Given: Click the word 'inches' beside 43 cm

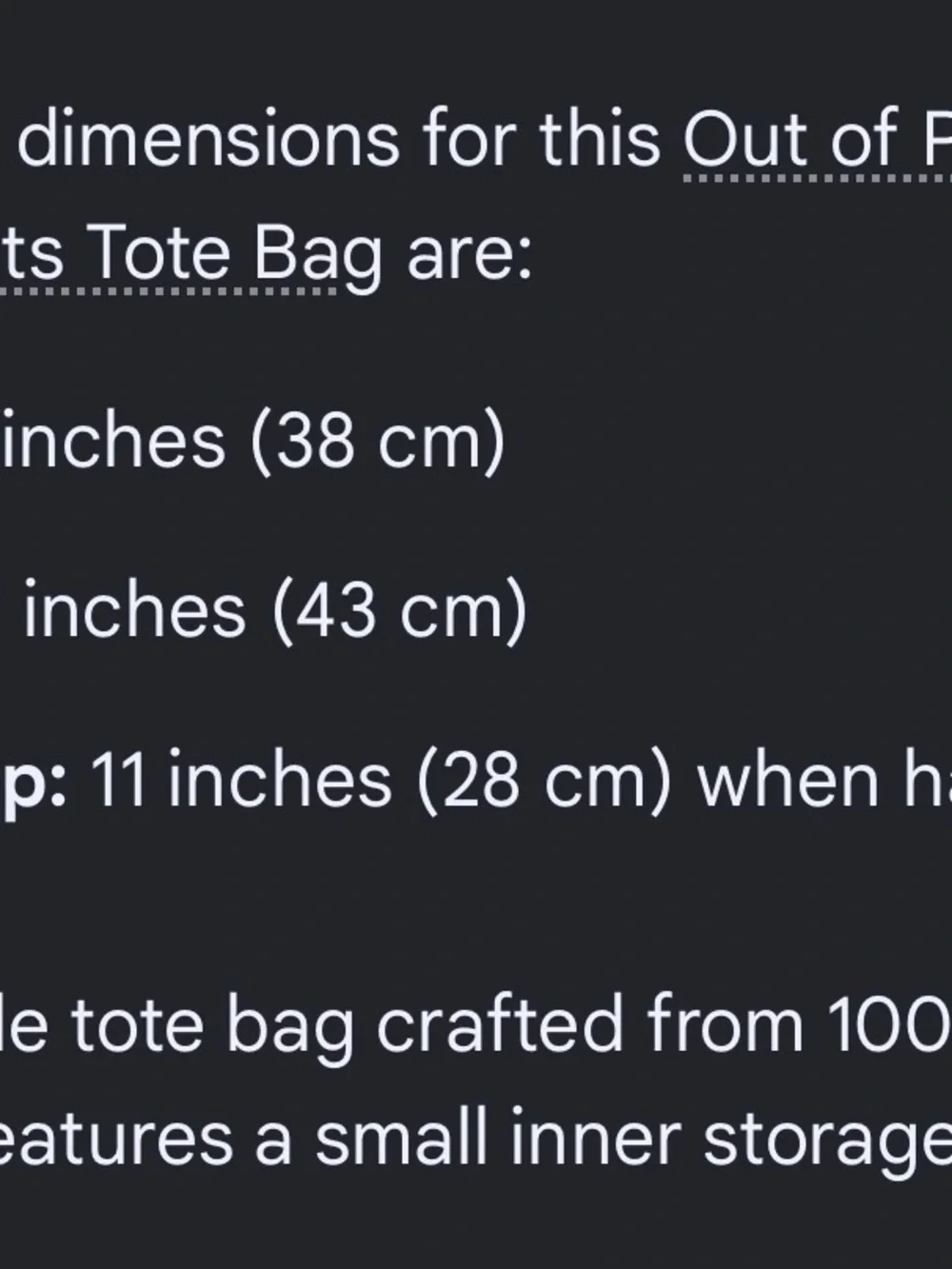Looking at the screenshot, I should [135, 610].
